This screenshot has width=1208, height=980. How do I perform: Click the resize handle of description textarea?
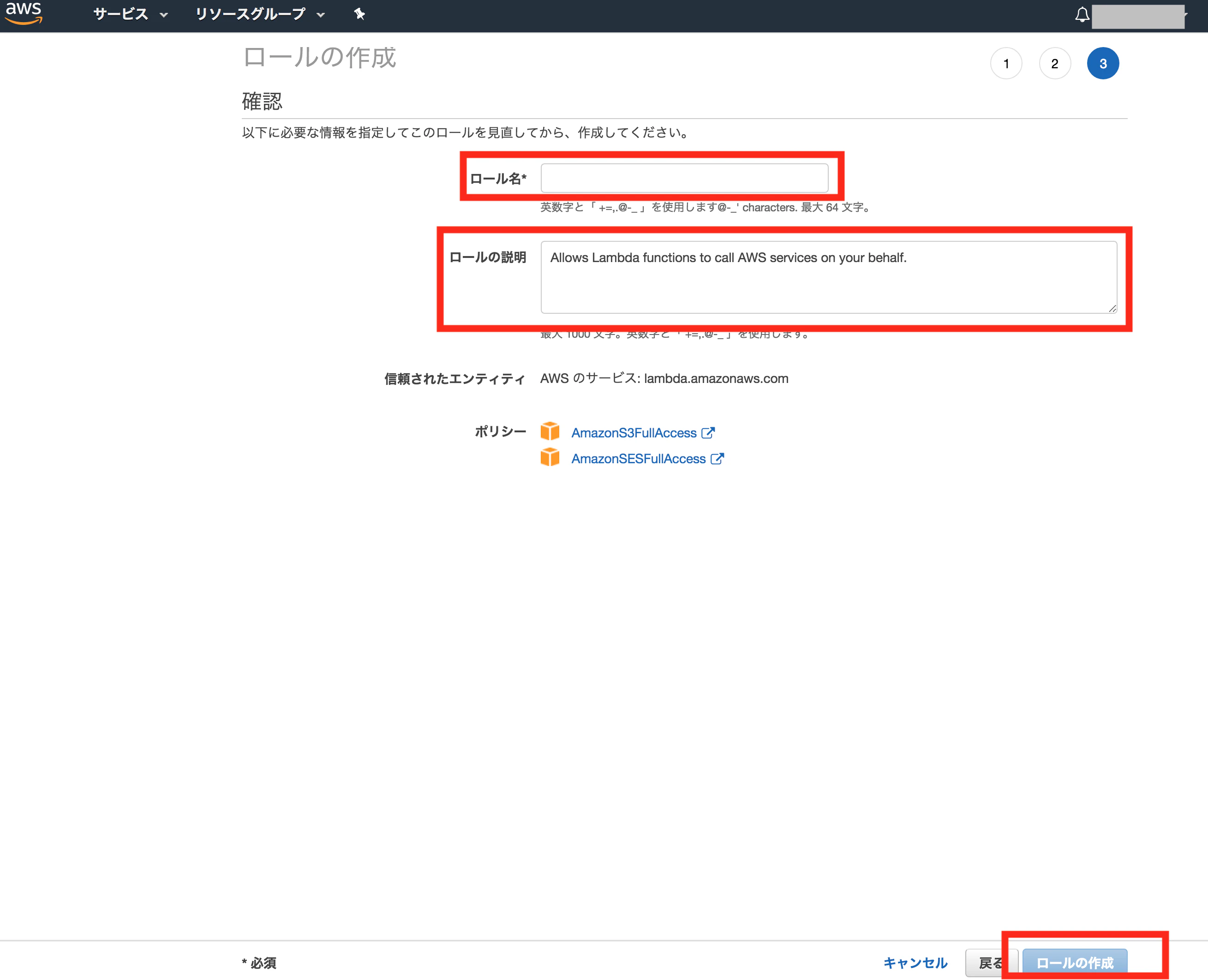point(1112,308)
